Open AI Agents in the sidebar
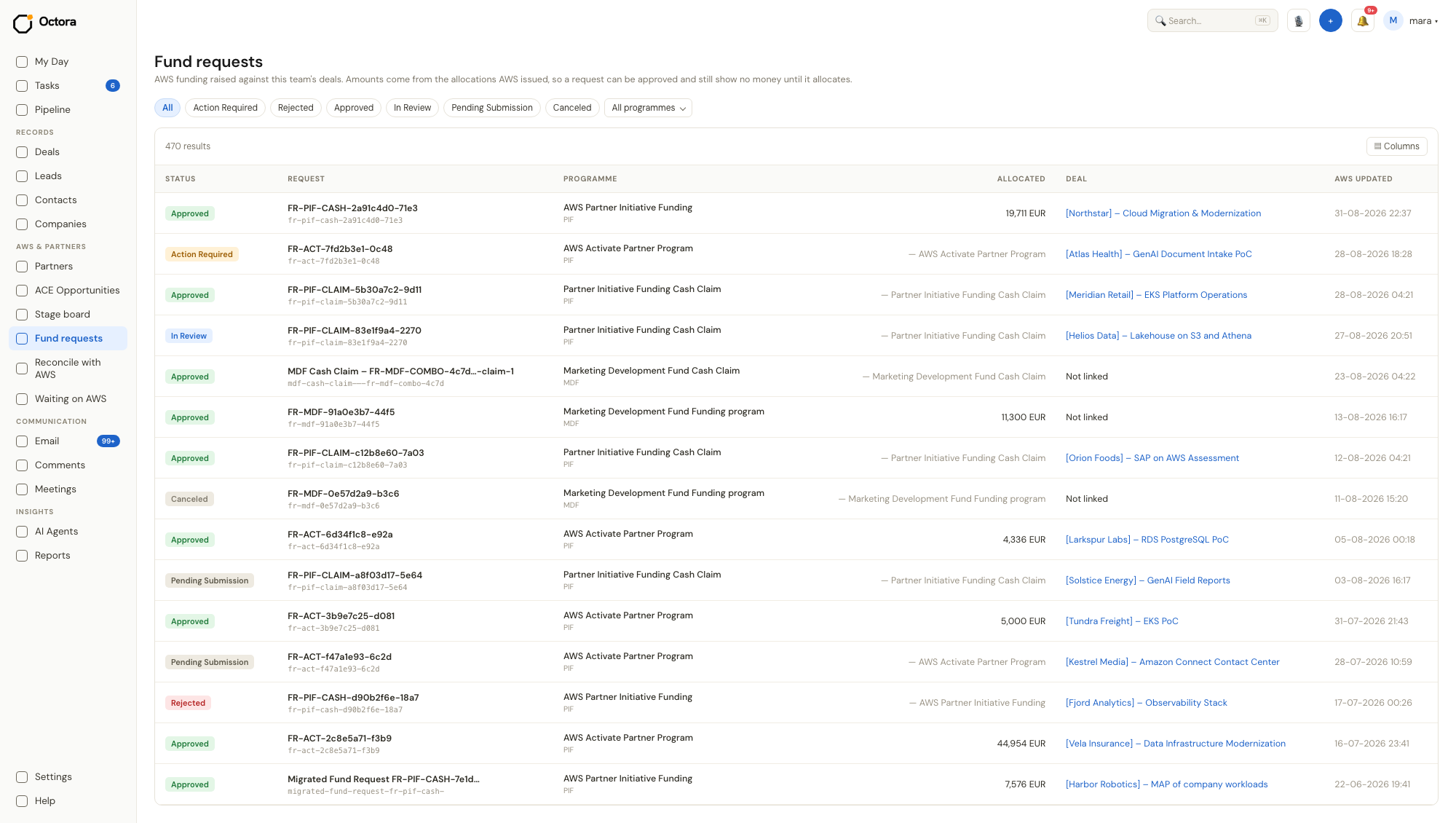The width and height of the screenshot is (1456, 823). point(68,532)
